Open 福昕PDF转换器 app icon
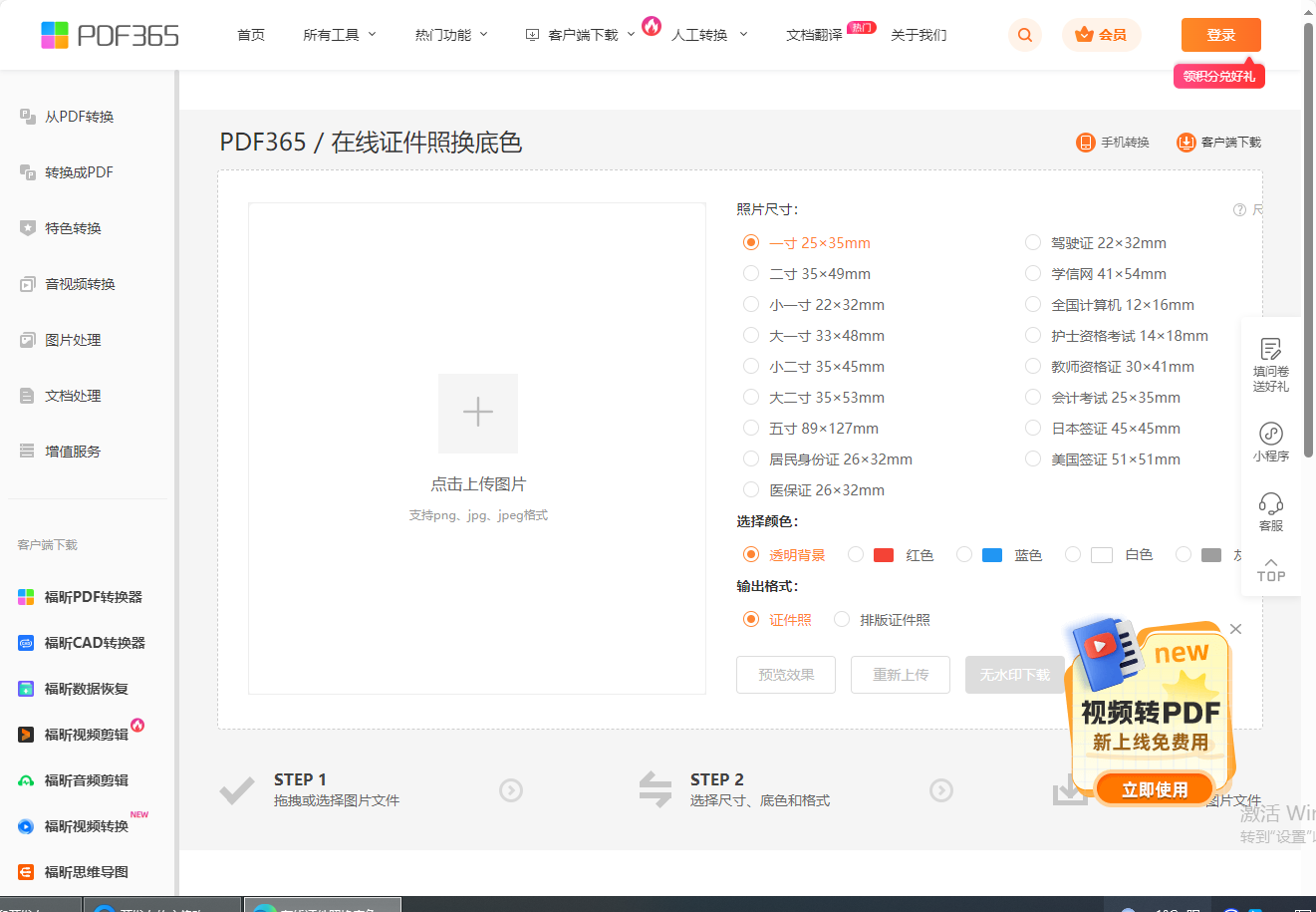Image resolution: width=1316 pixels, height=912 pixels. [26, 597]
